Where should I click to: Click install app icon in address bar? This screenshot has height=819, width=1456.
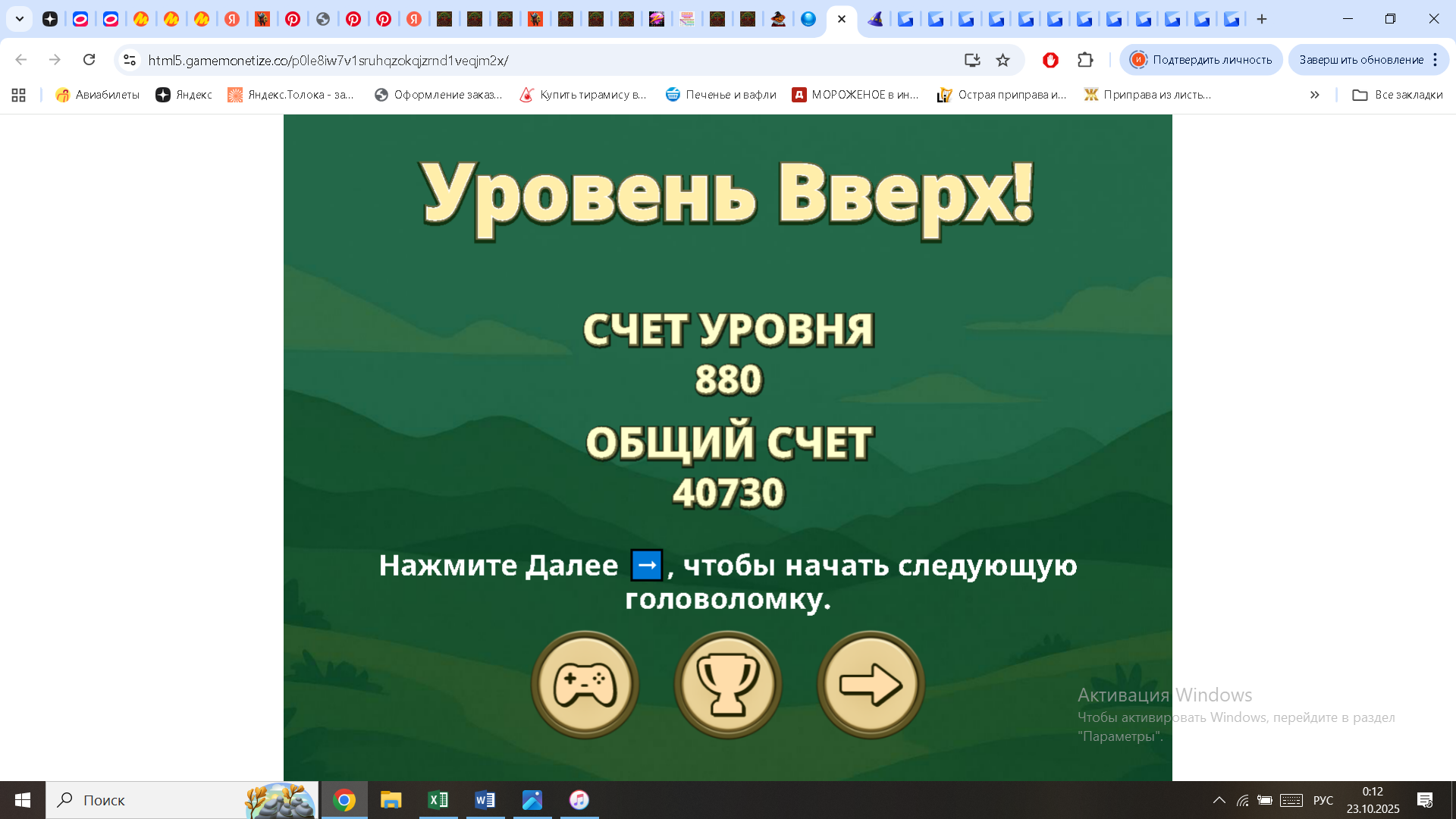pyautogui.click(x=972, y=60)
